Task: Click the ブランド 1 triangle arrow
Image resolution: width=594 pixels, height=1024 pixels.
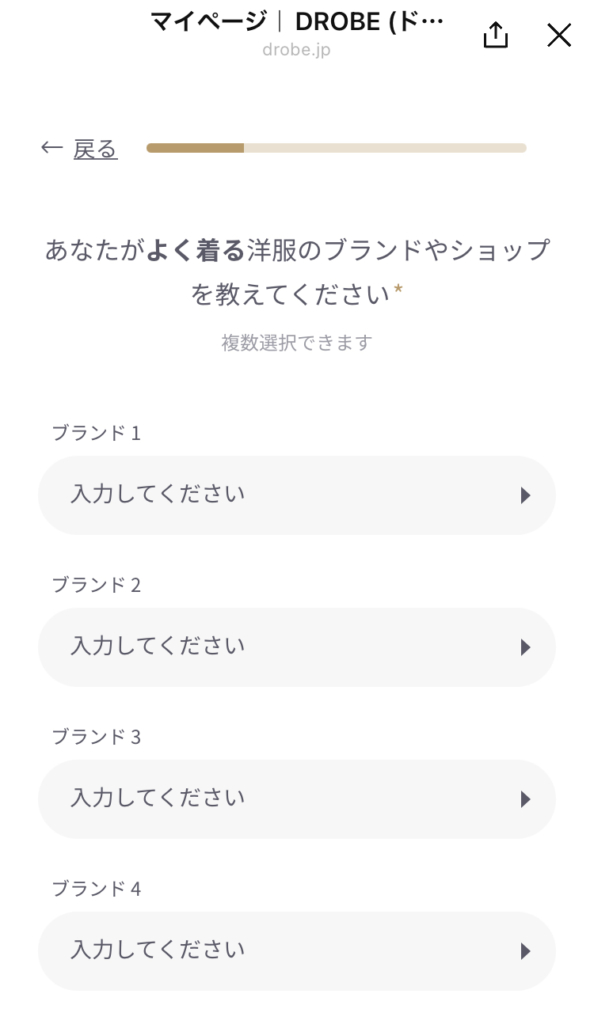Action: (x=525, y=496)
